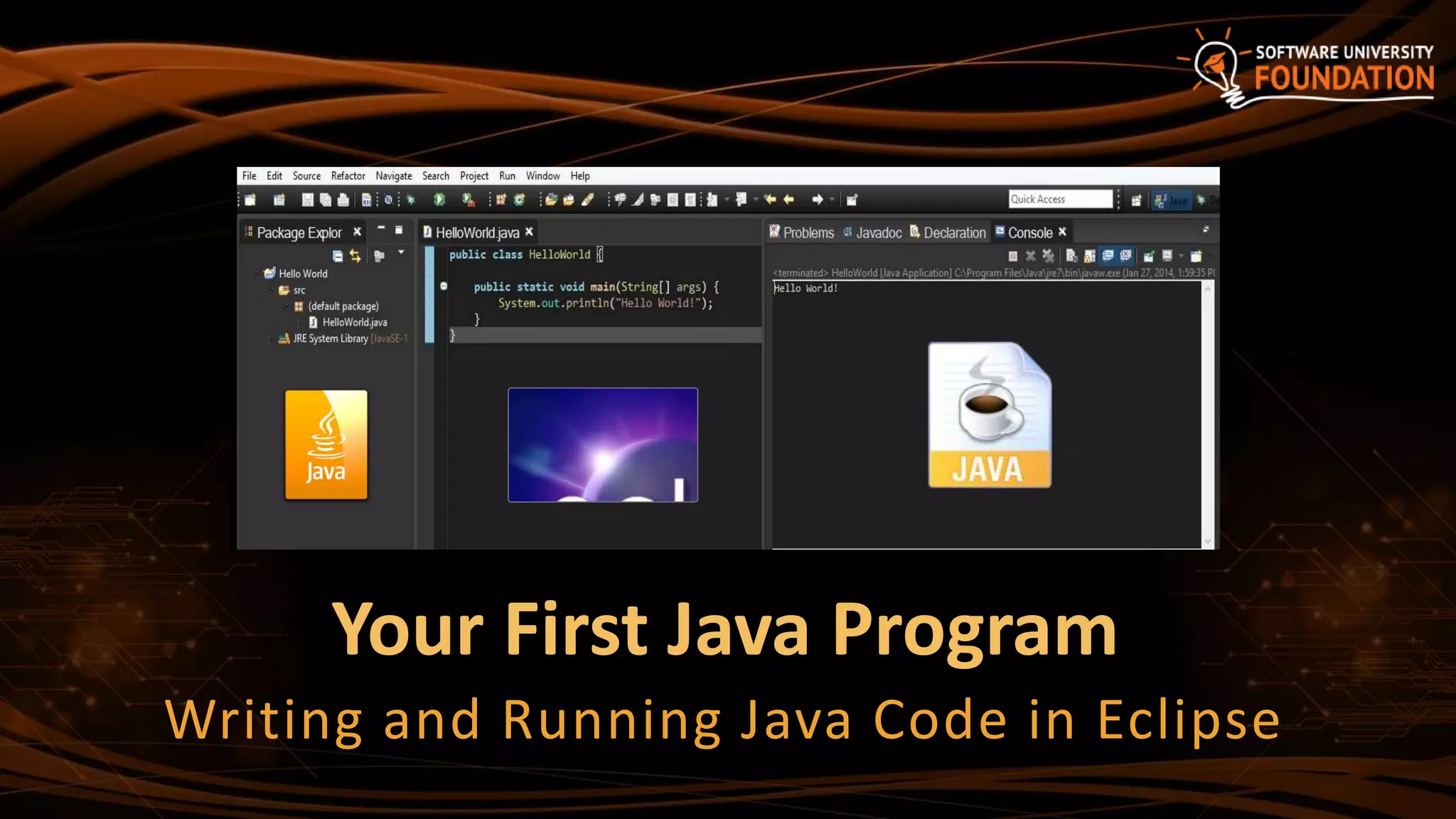The image size is (1456, 819).
Task: Open the File menu
Action: tap(249, 176)
